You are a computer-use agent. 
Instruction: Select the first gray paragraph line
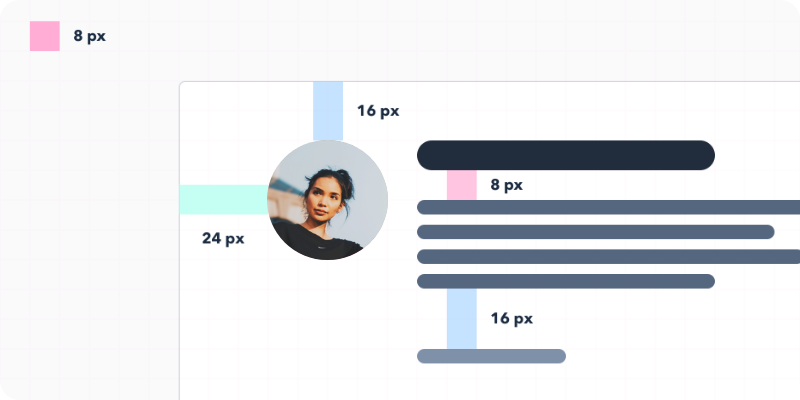tap(608, 207)
